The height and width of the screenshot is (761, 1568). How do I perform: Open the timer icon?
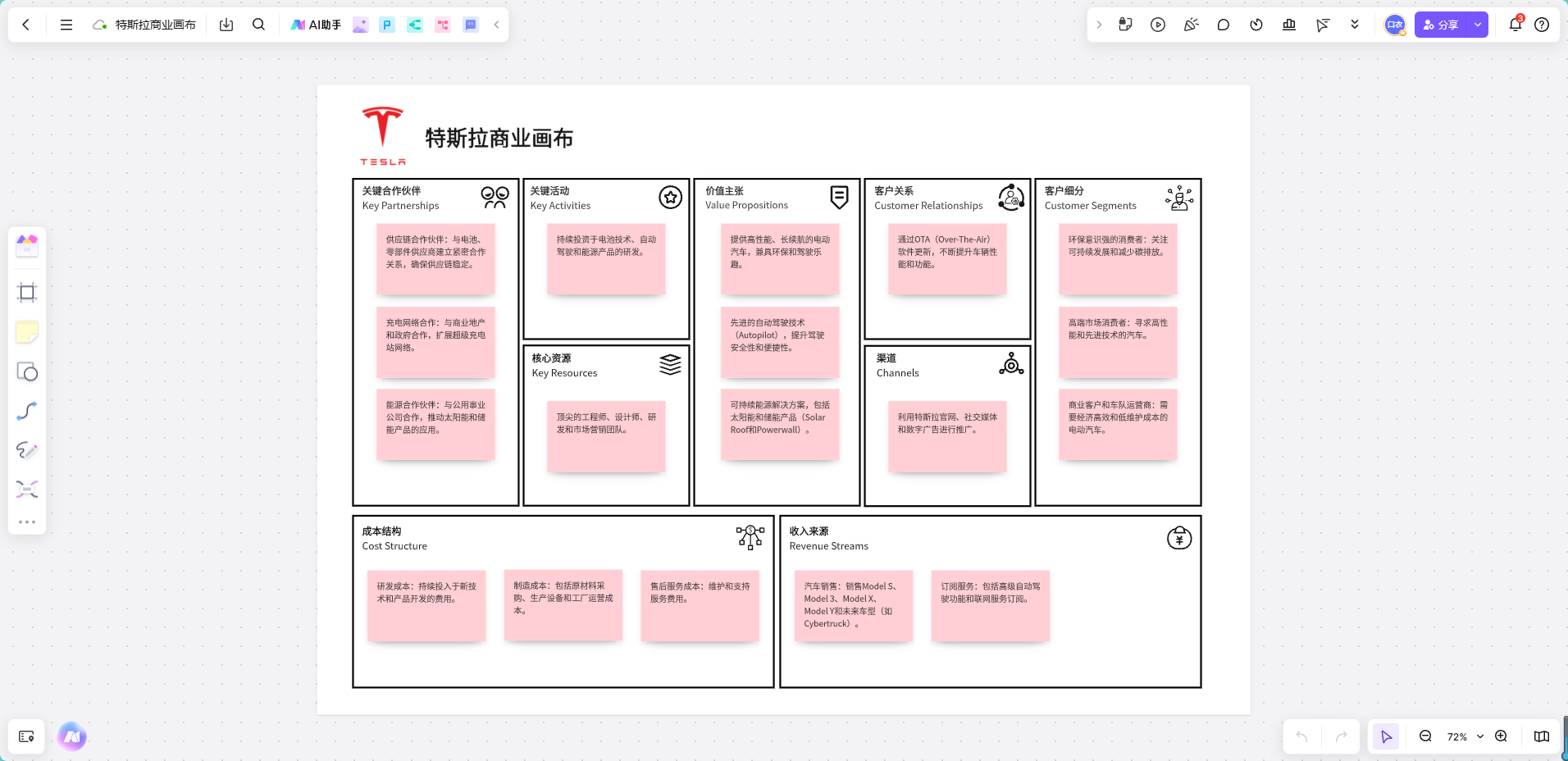(x=1256, y=25)
